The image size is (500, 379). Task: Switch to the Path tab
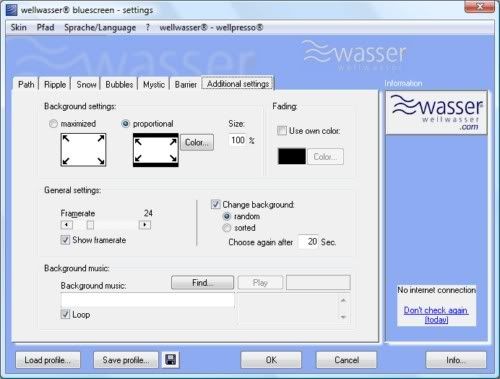(26, 84)
